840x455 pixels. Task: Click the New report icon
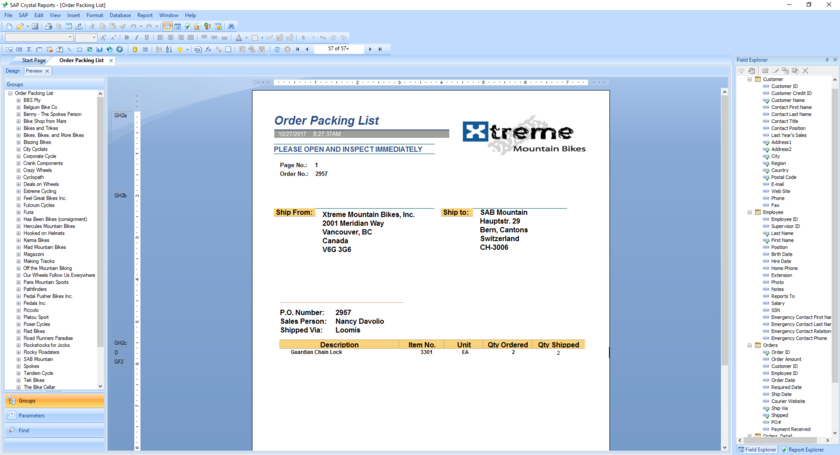[9, 26]
